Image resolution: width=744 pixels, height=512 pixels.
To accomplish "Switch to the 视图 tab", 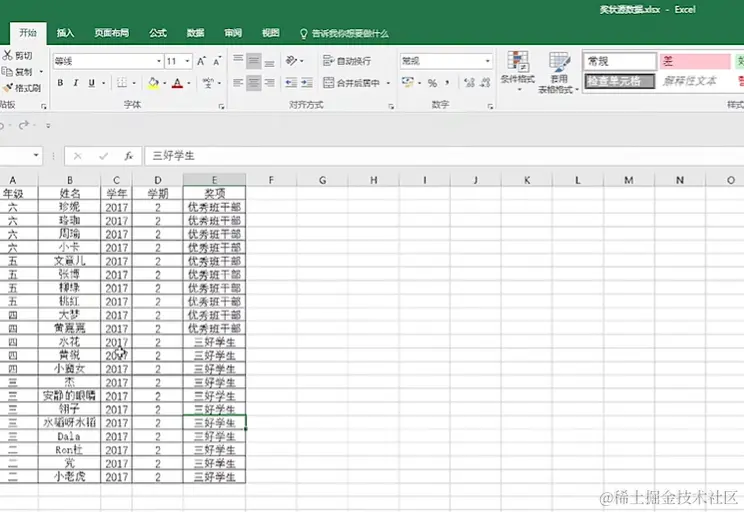I will coord(270,33).
